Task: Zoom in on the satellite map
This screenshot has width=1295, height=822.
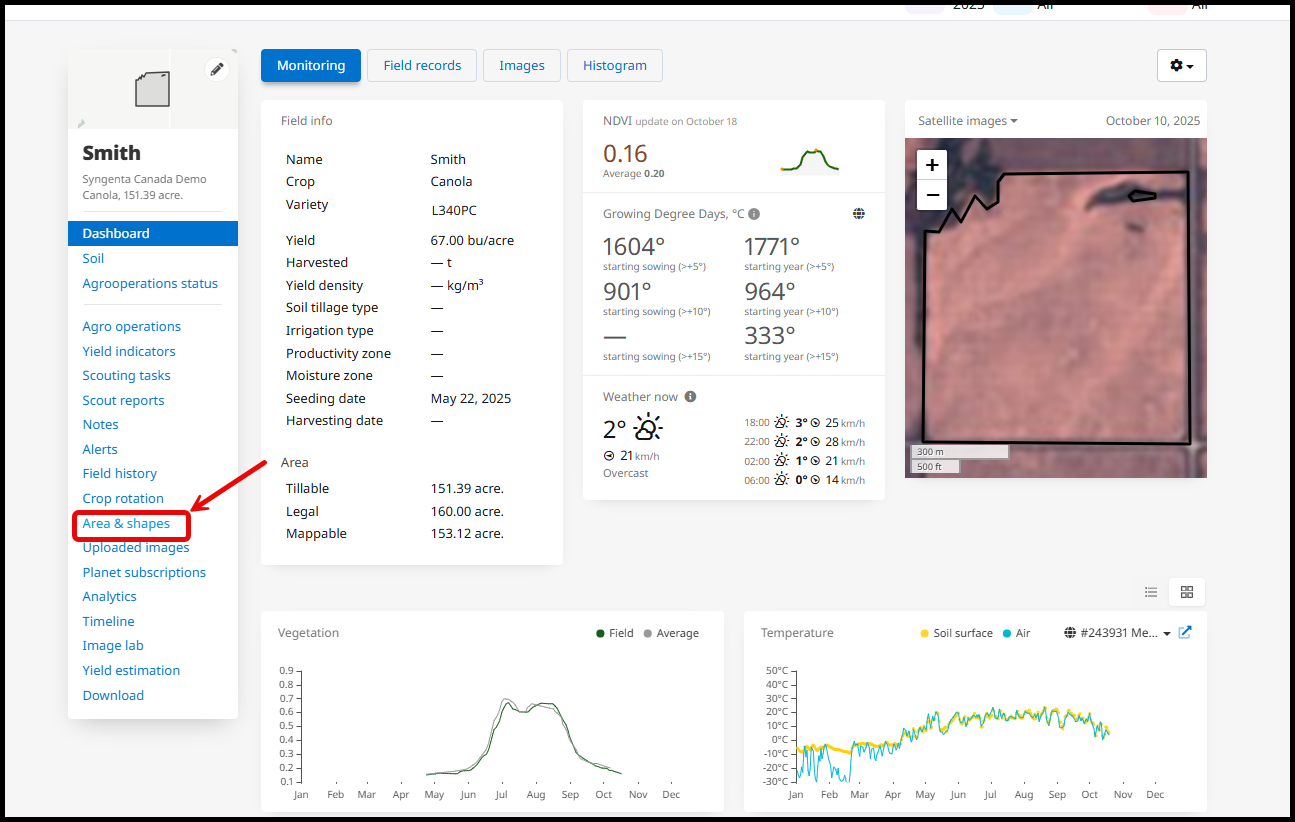Action: coord(932,166)
